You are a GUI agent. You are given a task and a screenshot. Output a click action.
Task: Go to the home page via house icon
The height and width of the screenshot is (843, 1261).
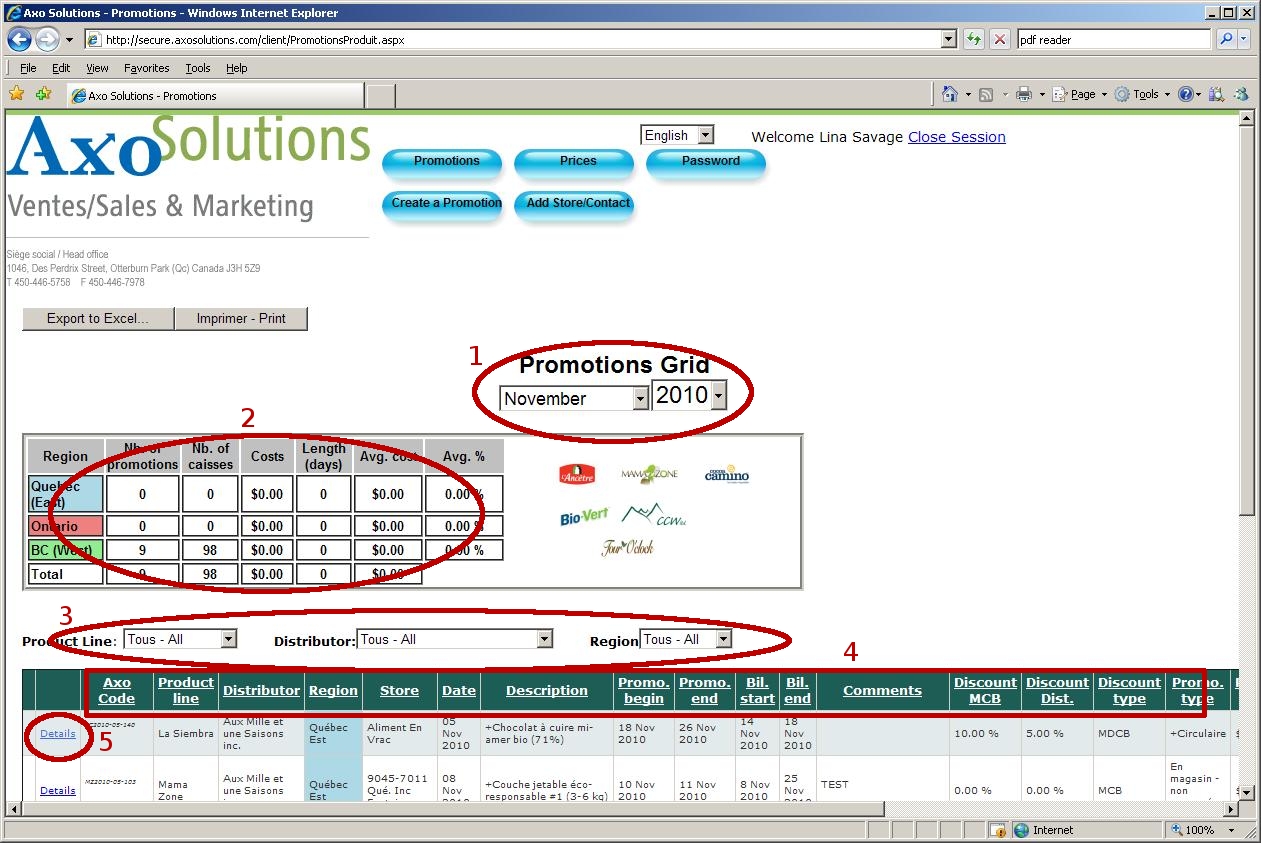click(x=949, y=94)
